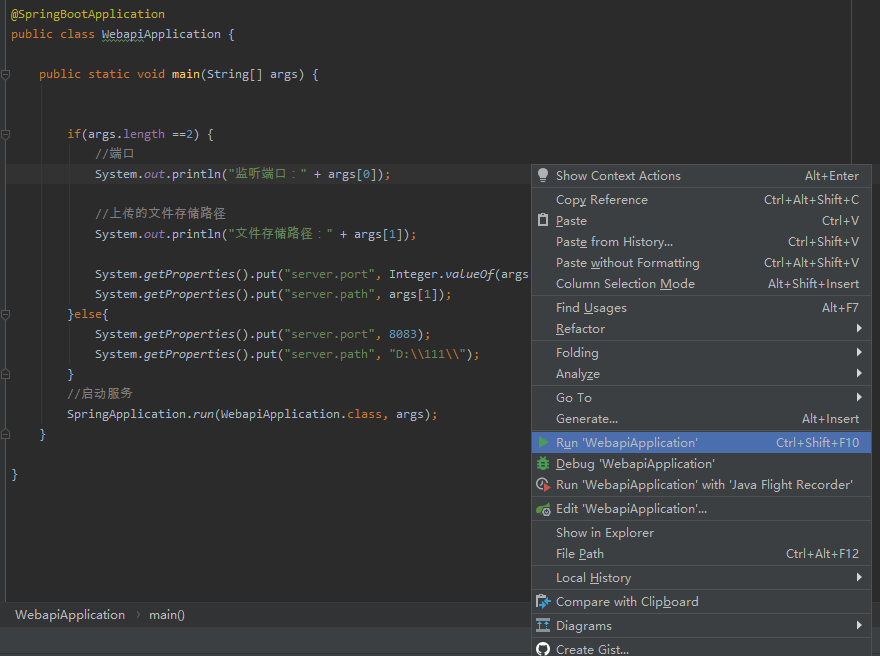Select Find Usages
880x656 pixels.
(701, 308)
